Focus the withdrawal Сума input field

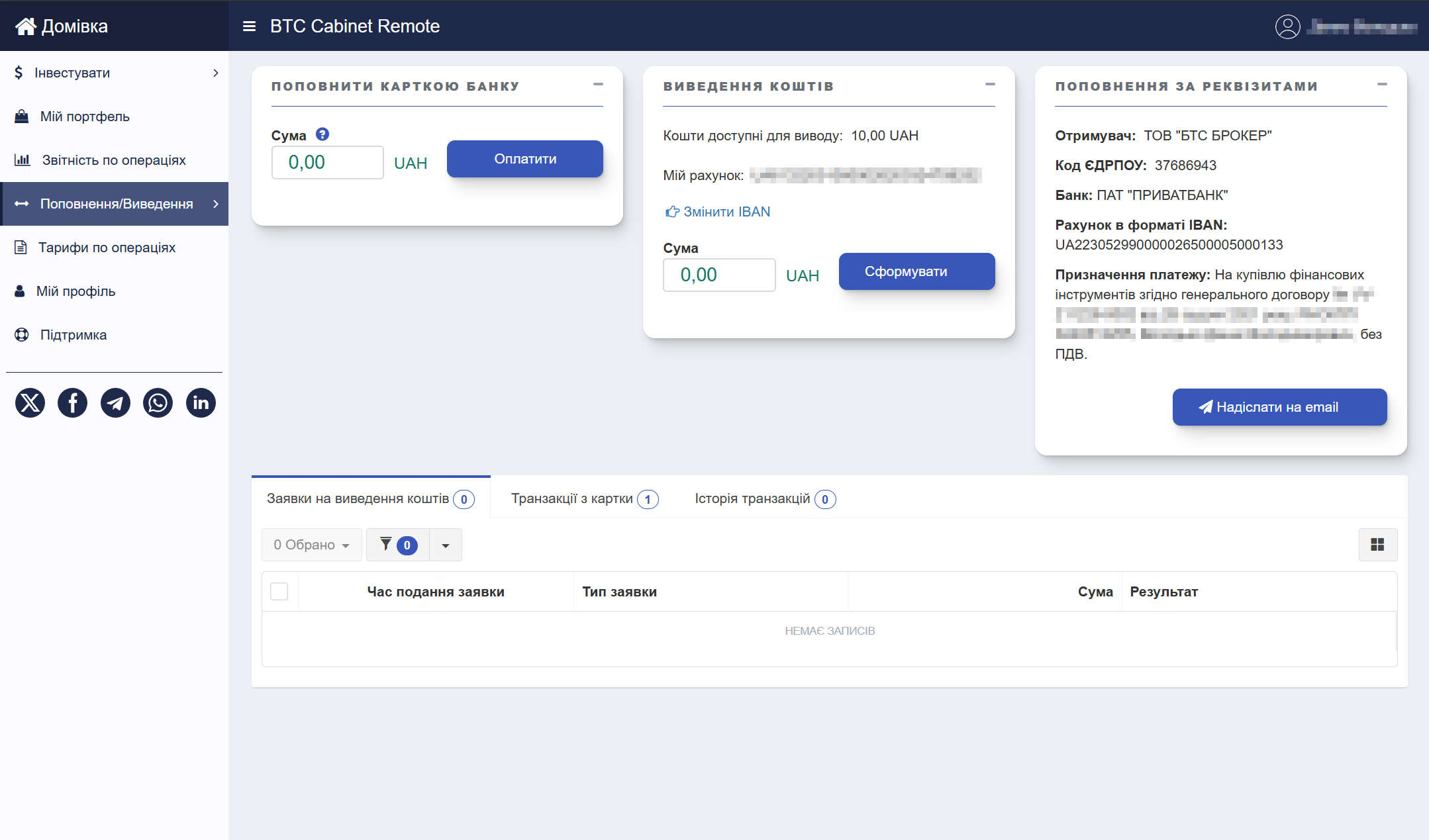pos(720,275)
